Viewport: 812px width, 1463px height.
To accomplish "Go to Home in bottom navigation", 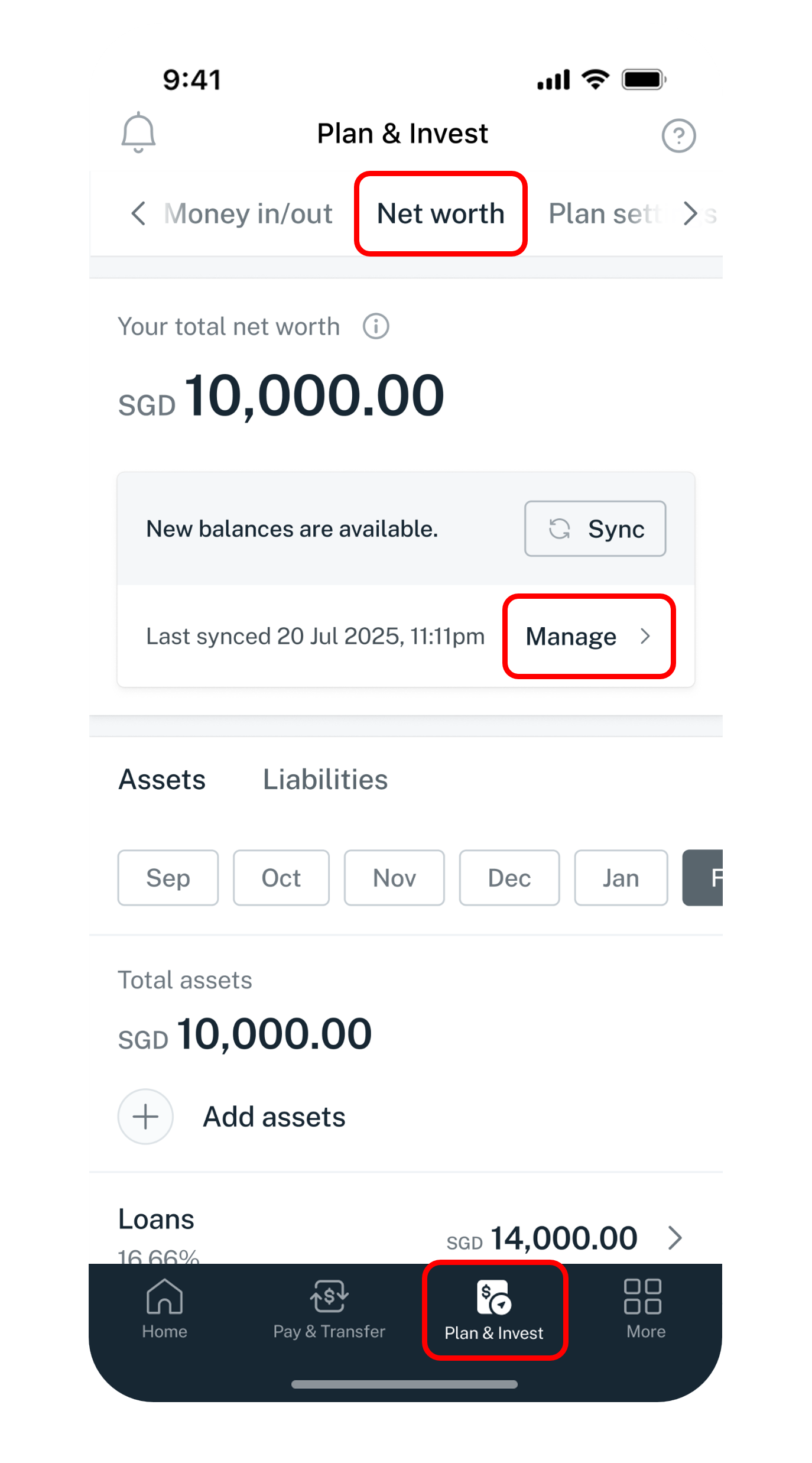I will 164,1309.
